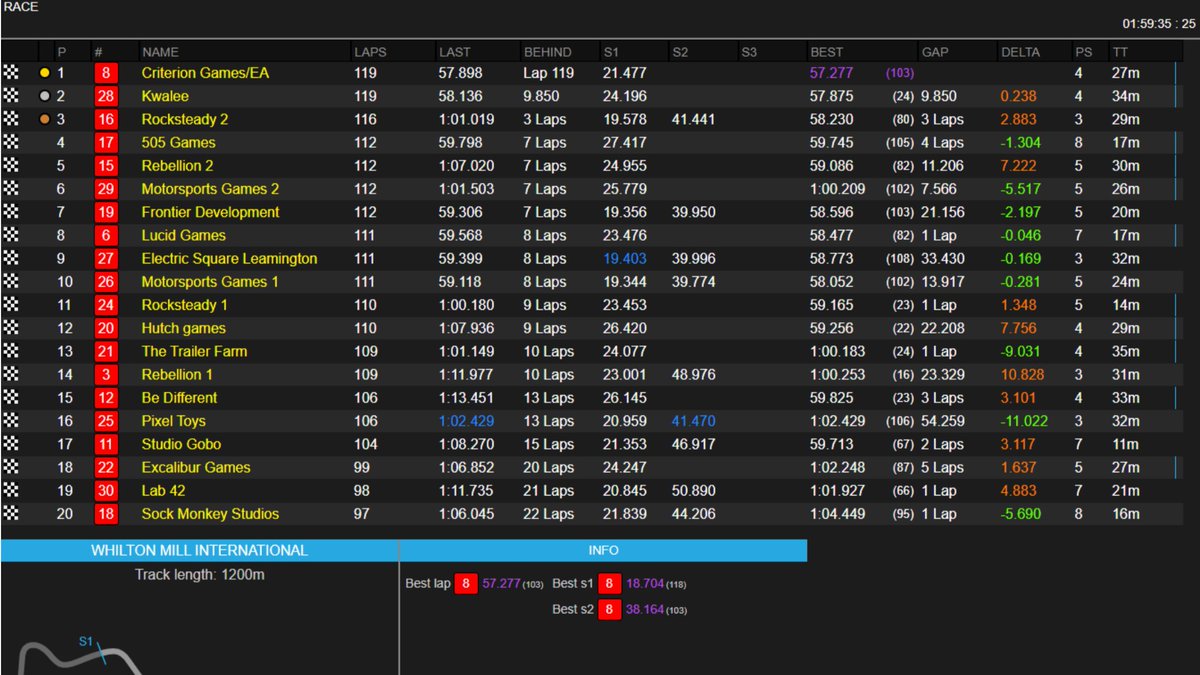Click the checkered flag in Hutch games row
Screen dimensions: 1200x675
[12, 328]
